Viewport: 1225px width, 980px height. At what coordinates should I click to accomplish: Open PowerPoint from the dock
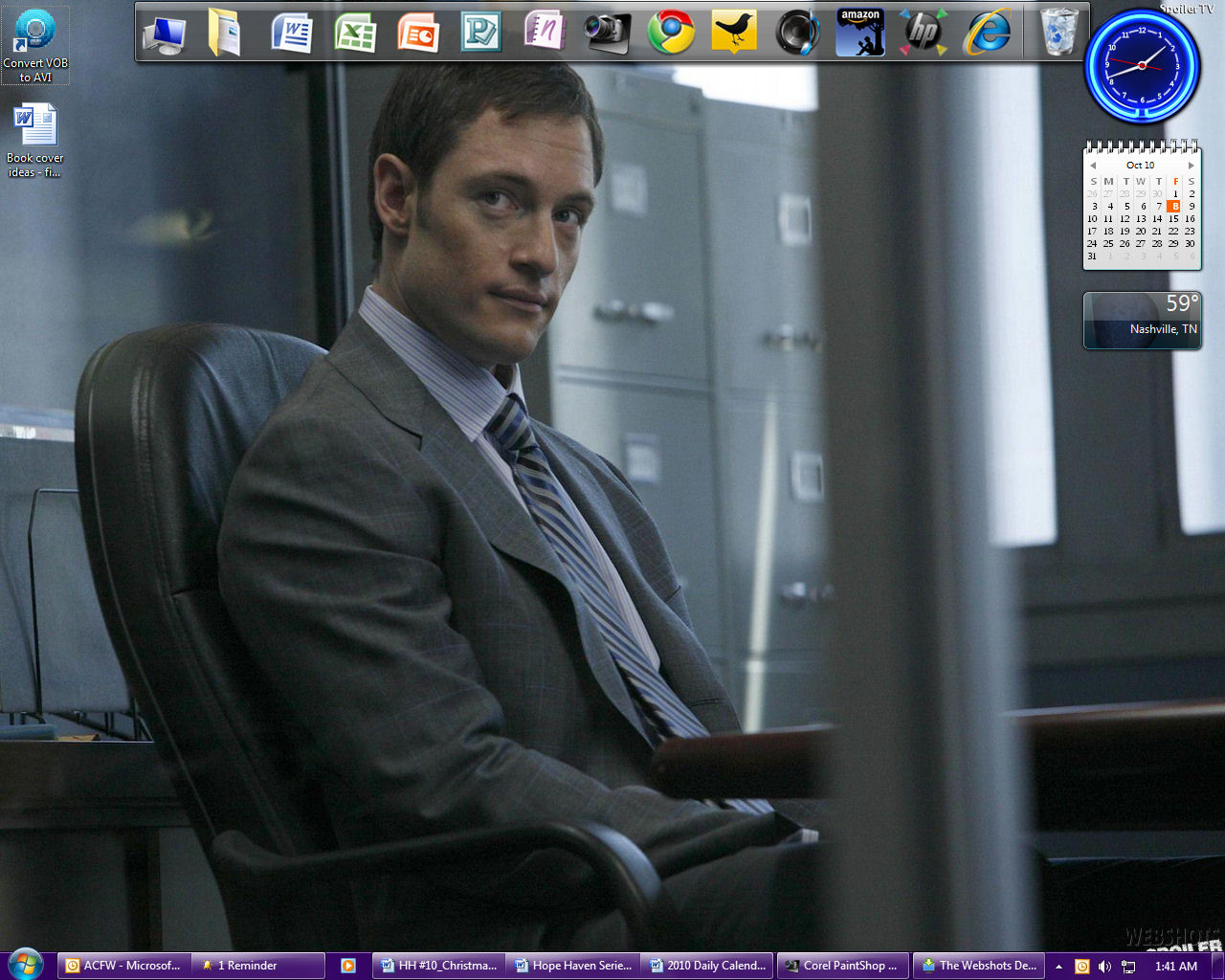click(x=418, y=33)
